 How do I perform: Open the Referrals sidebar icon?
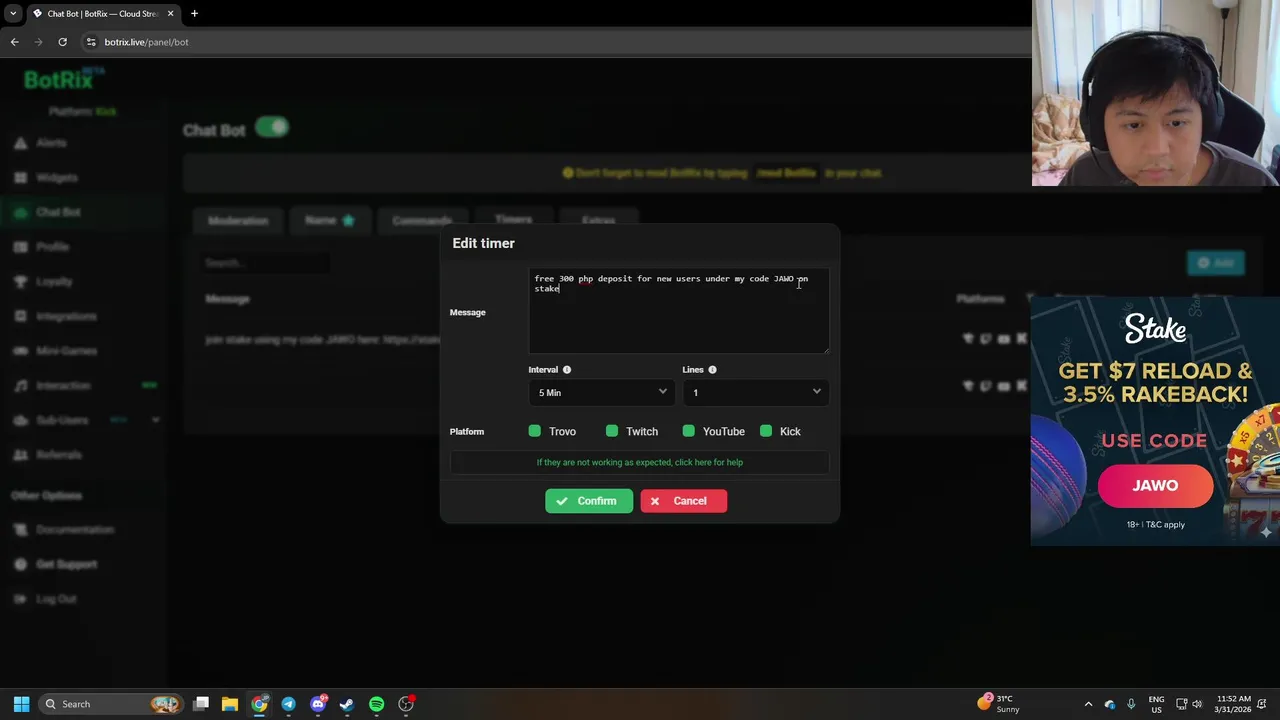(x=20, y=455)
